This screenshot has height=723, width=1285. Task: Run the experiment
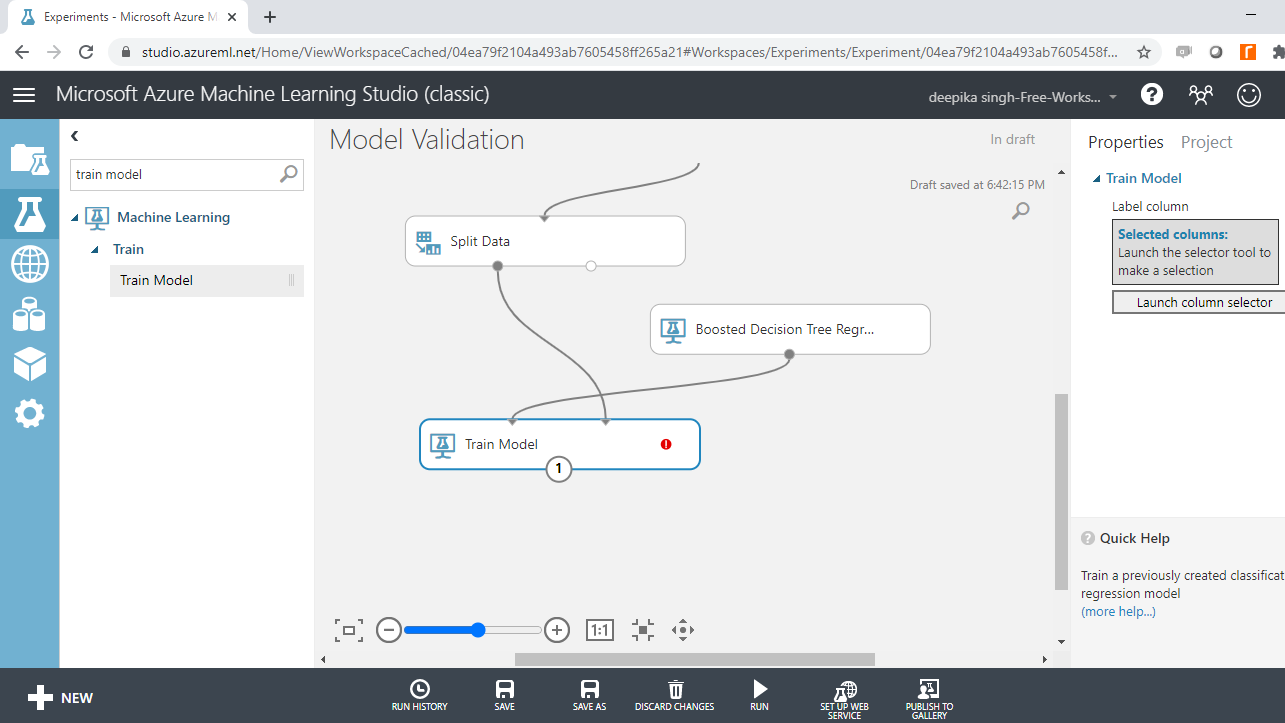tap(760, 695)
